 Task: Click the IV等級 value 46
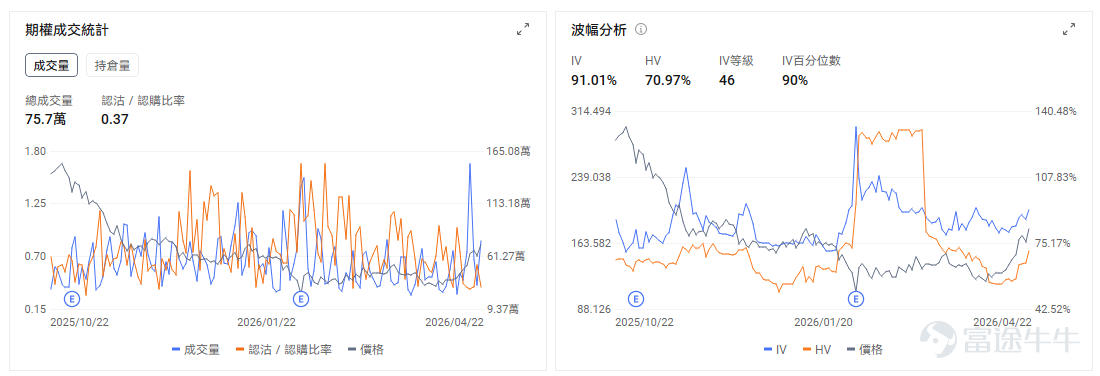tap(727, 81)
